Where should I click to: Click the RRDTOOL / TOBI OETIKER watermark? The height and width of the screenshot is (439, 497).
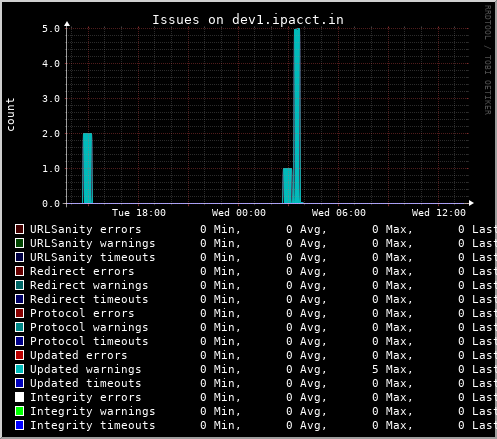point(487,60)
